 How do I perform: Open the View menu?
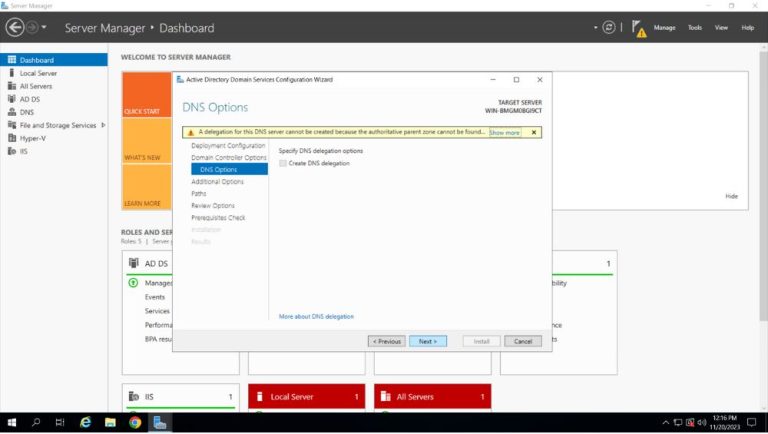click(721, 27)
